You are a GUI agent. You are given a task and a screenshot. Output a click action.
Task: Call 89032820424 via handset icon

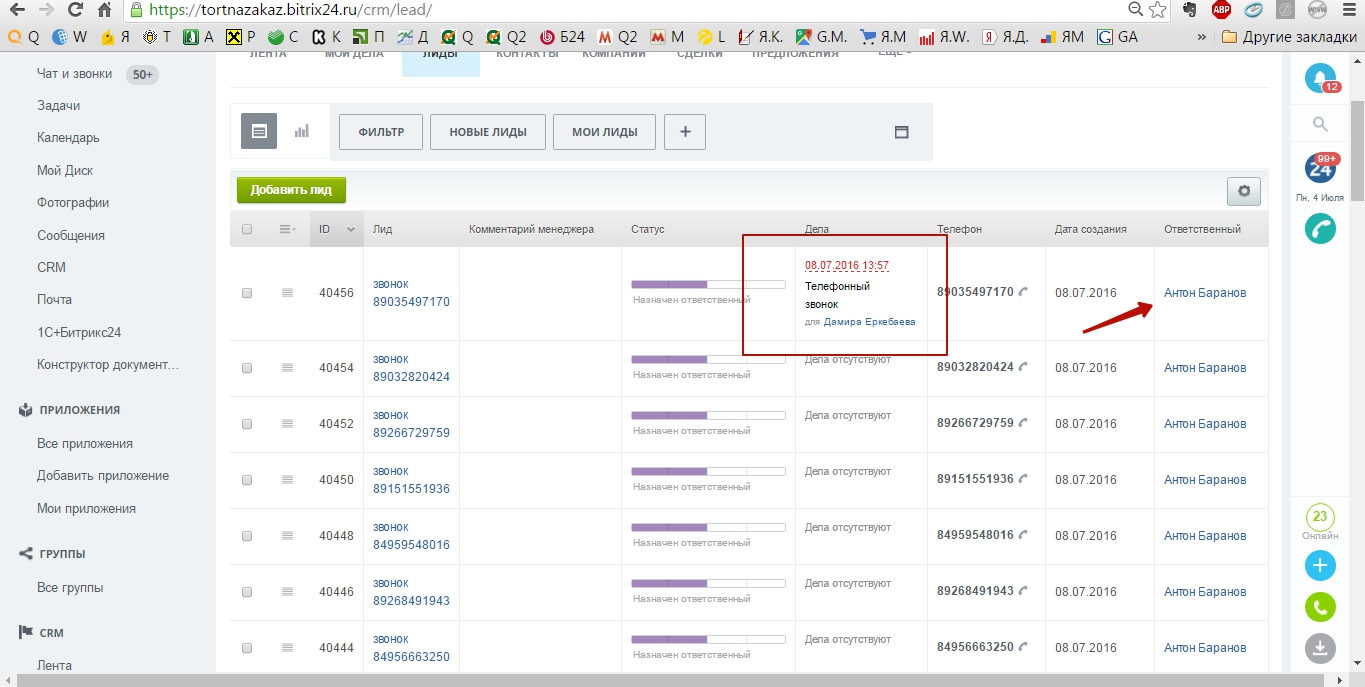[x=1023, y=367]
